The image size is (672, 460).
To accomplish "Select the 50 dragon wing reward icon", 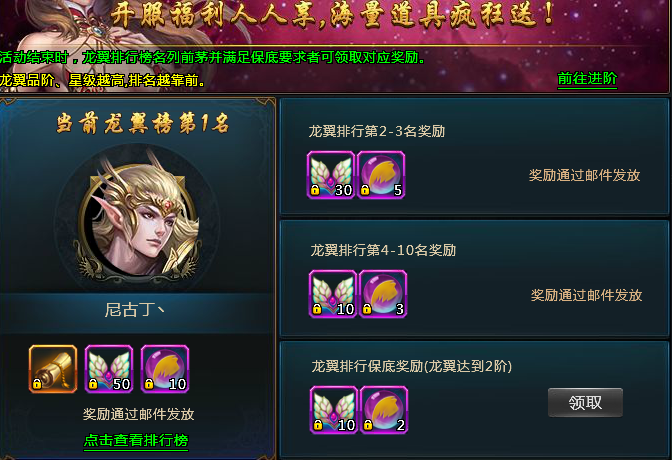I will pos(109,369).
